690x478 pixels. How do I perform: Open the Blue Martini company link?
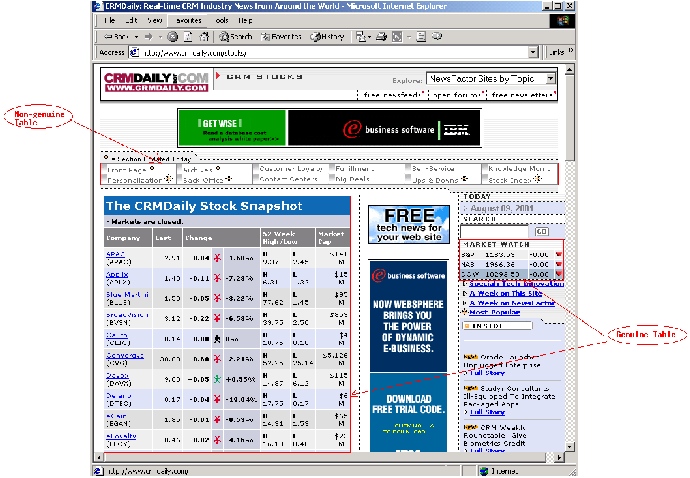pyautogui.click(x=128, y=294)
